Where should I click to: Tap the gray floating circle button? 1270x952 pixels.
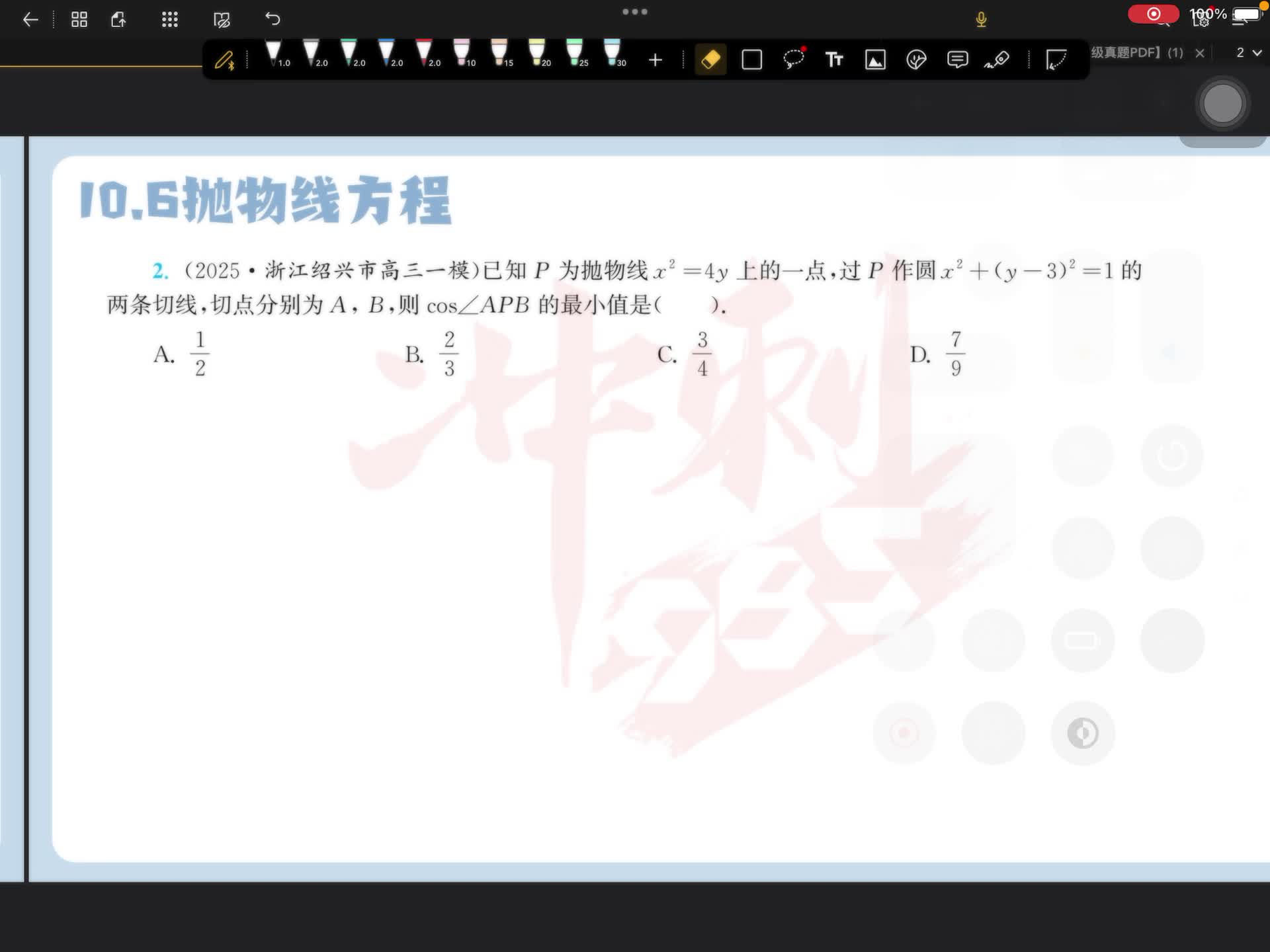(x=1222, y=104)
